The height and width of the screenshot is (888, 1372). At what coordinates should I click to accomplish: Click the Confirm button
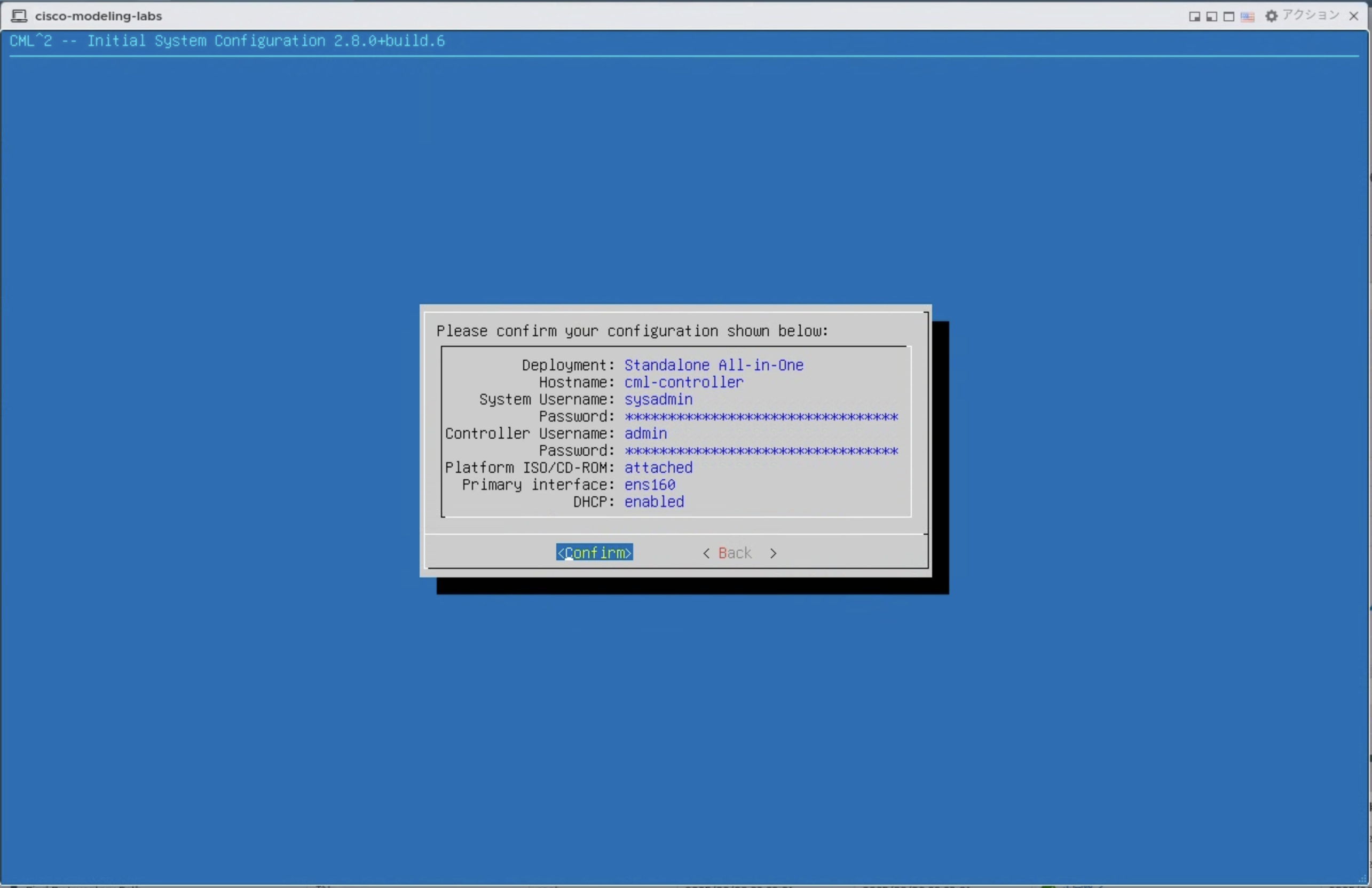tap(594, 553)
